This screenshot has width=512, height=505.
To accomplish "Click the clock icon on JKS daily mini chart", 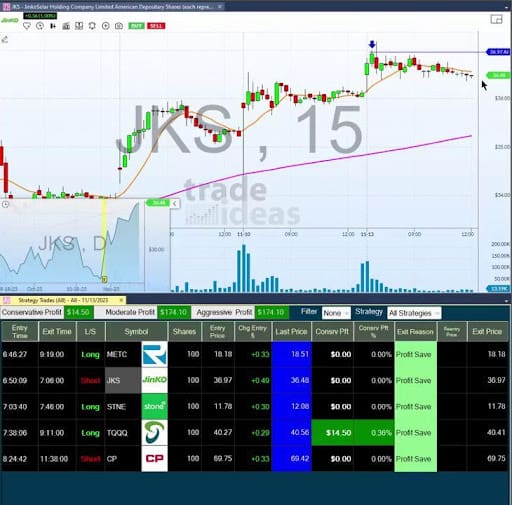I will 5,204.
